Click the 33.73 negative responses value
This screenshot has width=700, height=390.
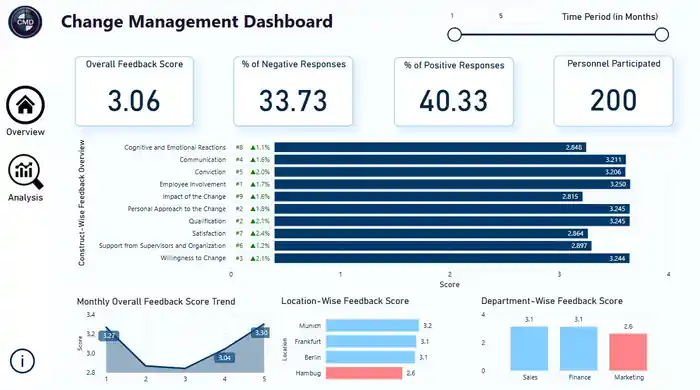(293, 101)
